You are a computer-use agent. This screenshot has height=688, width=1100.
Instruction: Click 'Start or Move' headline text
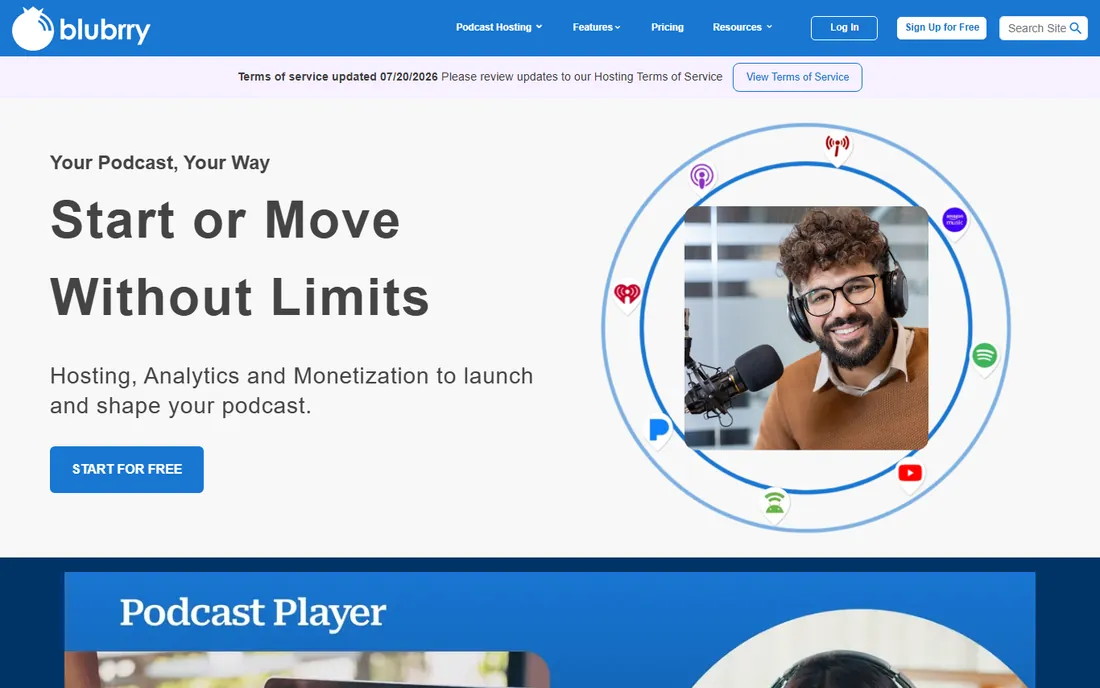pos(225,220)
